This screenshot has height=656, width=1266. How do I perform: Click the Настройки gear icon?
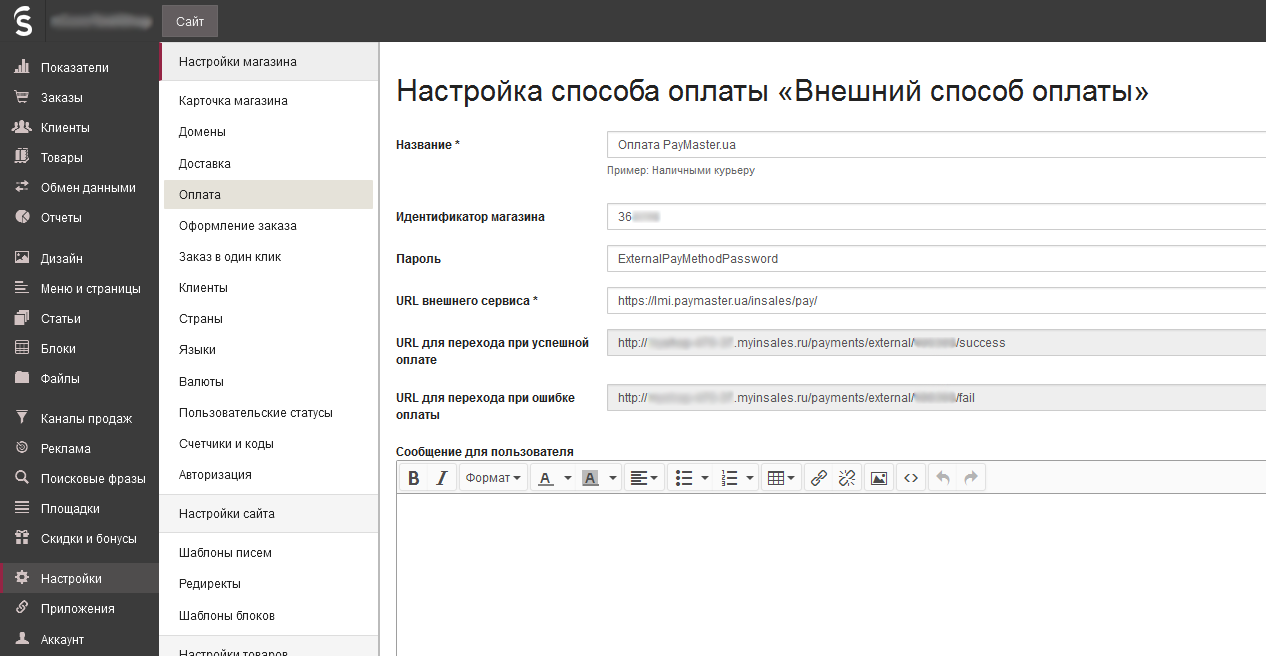[x=21, y=578]
